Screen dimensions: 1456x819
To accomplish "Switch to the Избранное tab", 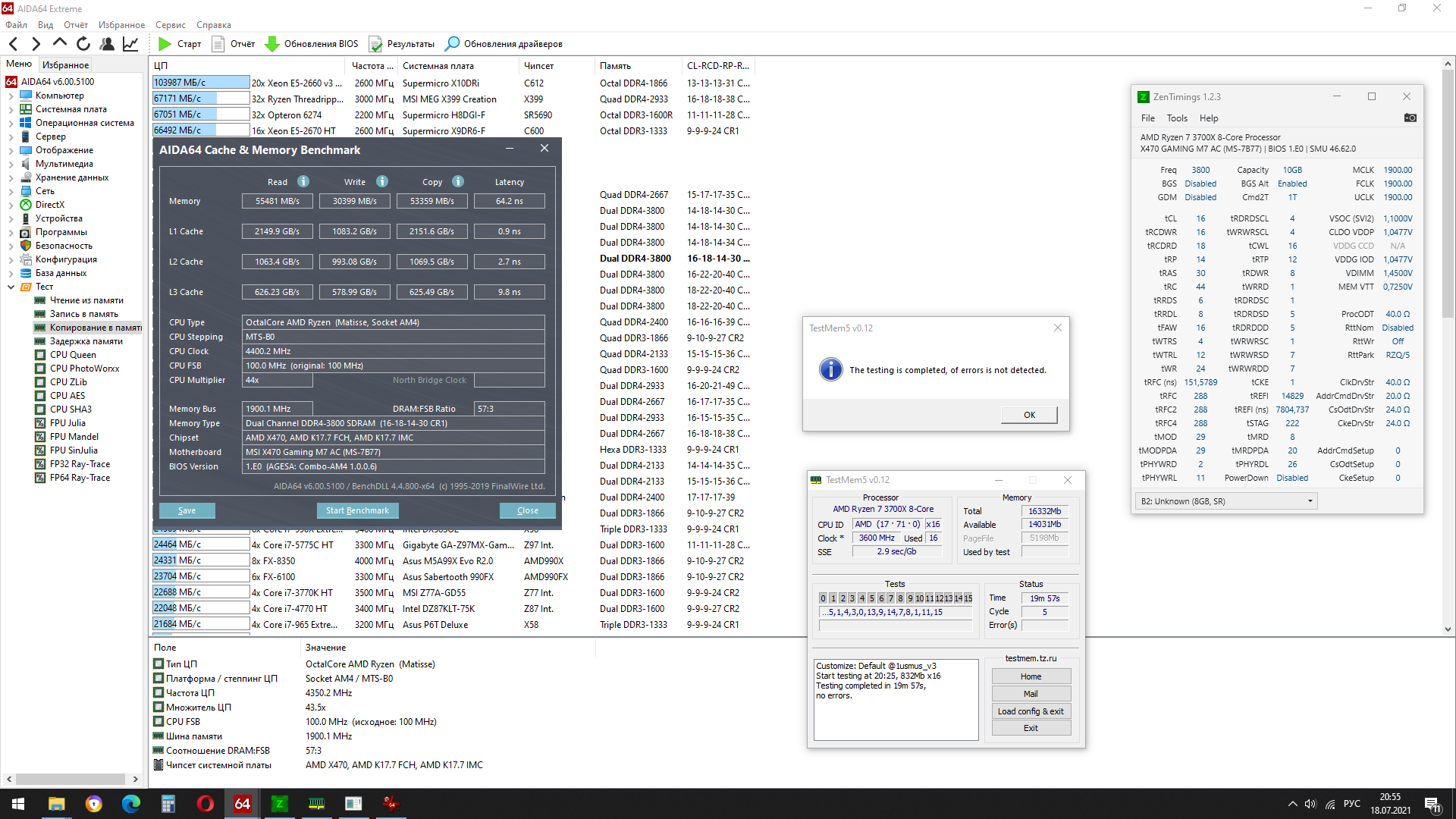I will (65, 64).
